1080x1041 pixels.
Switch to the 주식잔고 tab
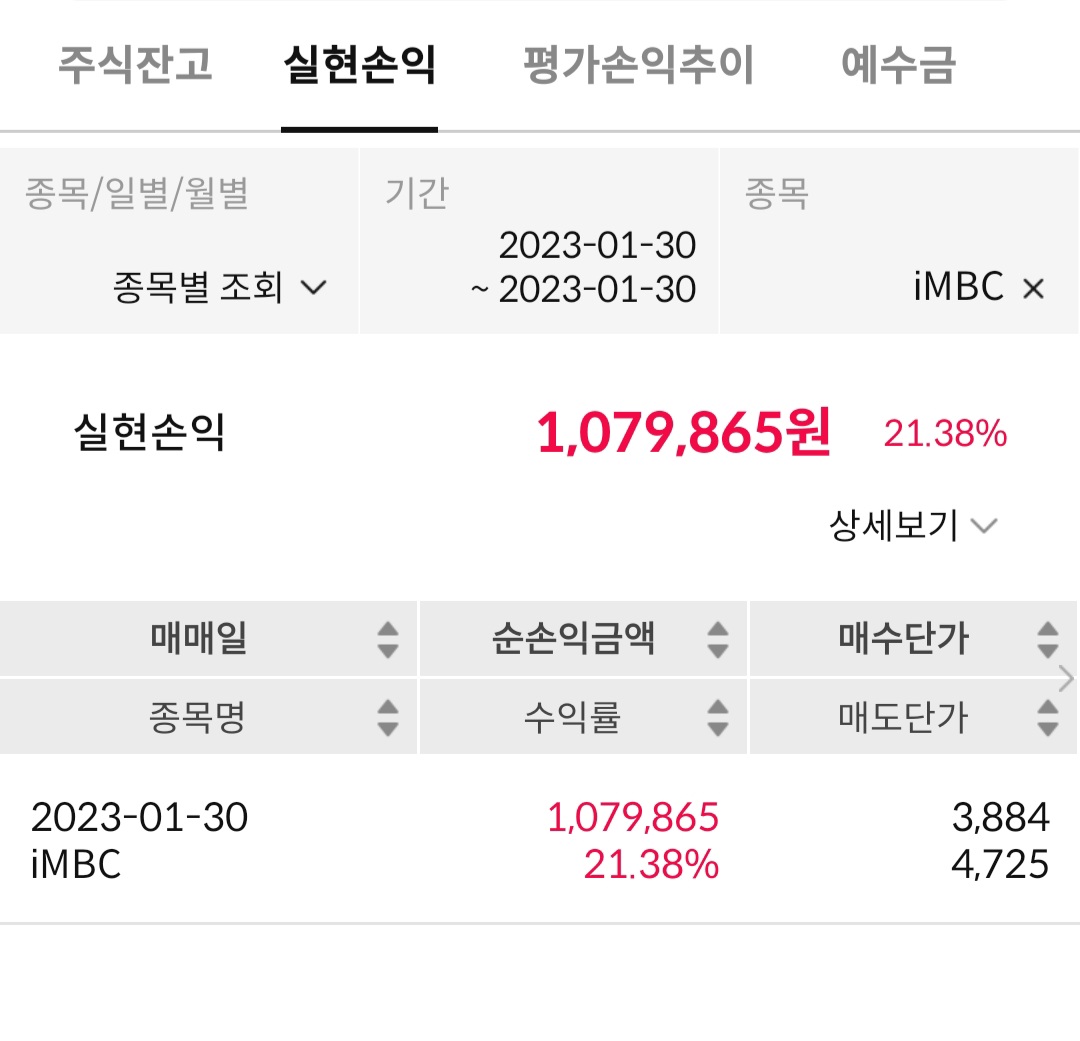[x=135, y=65]
